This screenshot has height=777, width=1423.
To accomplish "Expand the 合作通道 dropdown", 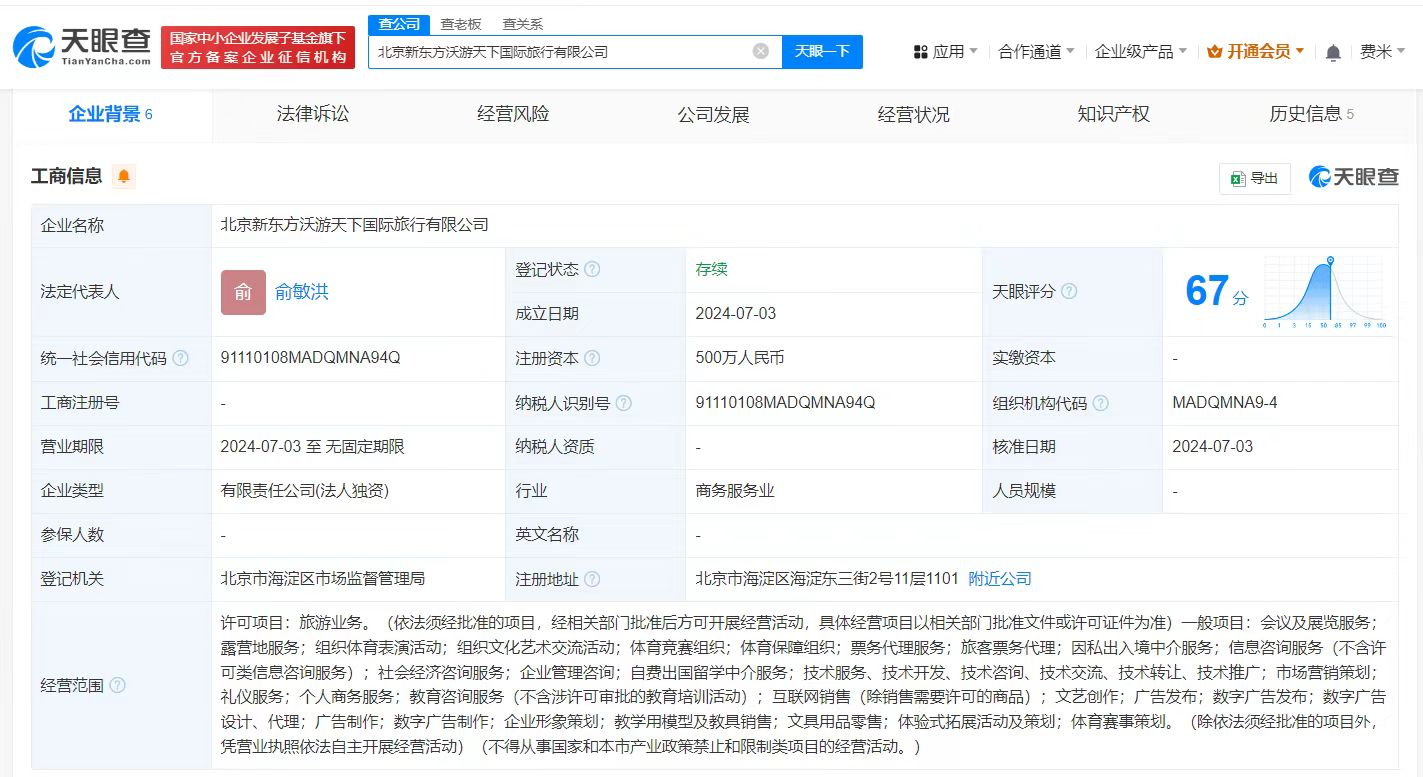I will pyautogui.click(x=1036, y=52).
